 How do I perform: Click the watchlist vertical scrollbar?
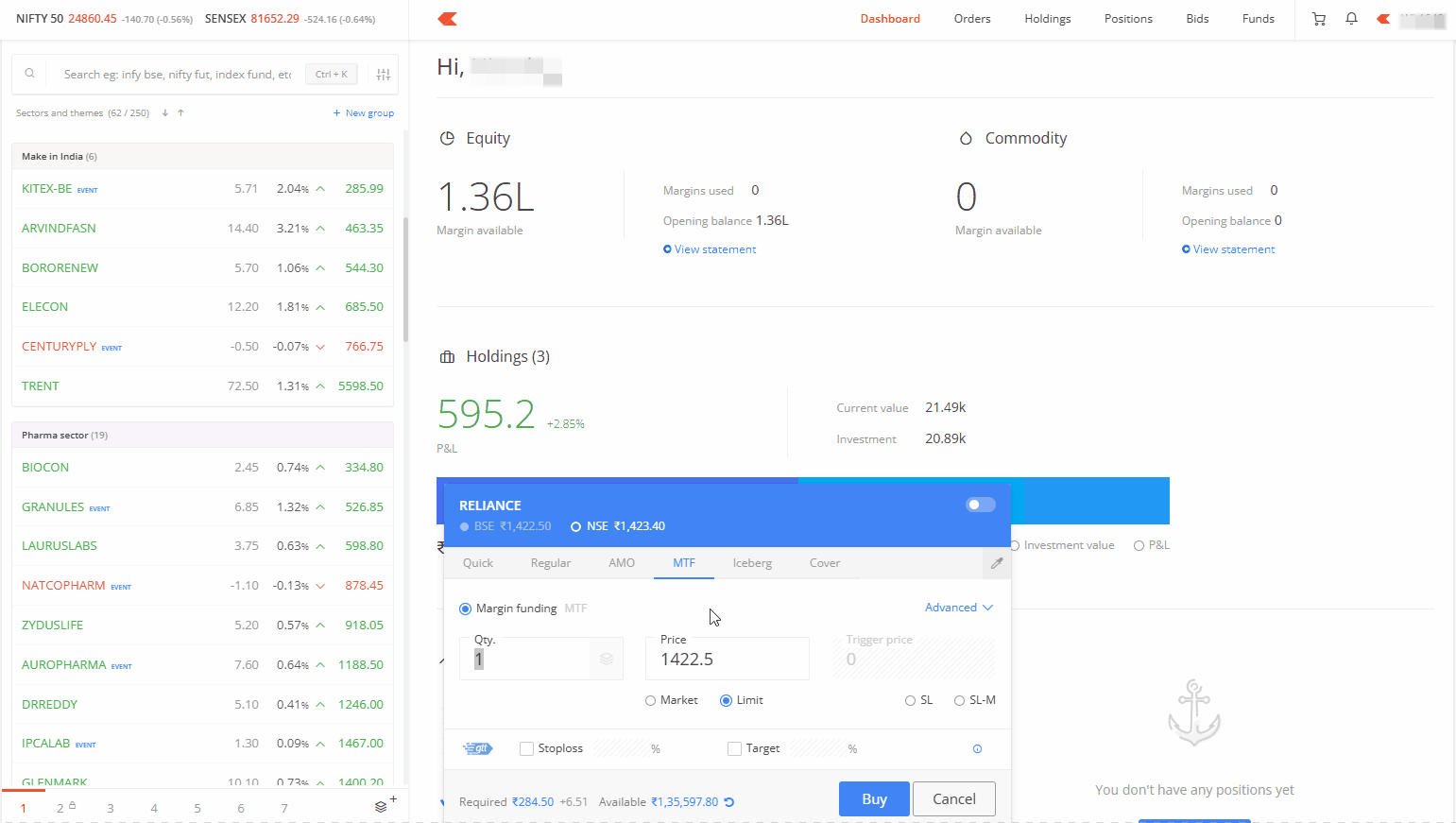(406, 279)
